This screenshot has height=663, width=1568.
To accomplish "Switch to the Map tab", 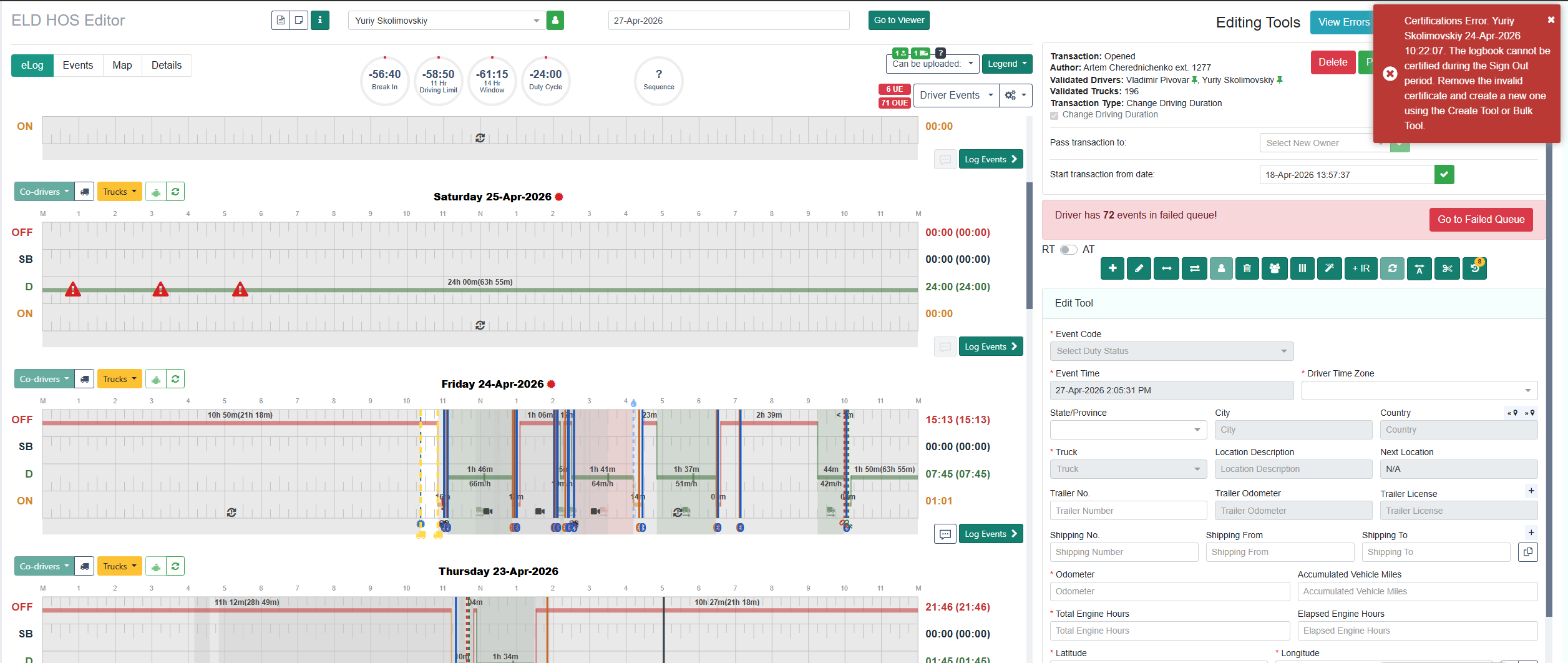I will click(122, 66).
